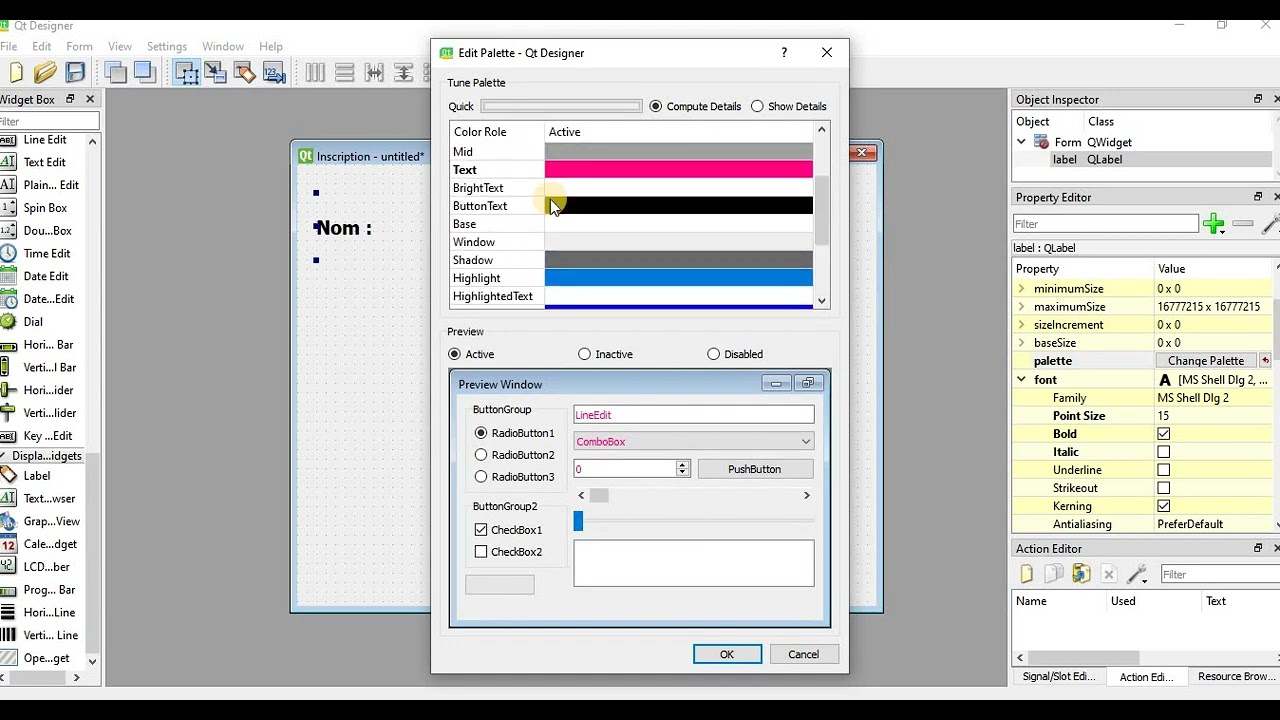Choose Active preview state

472,354
